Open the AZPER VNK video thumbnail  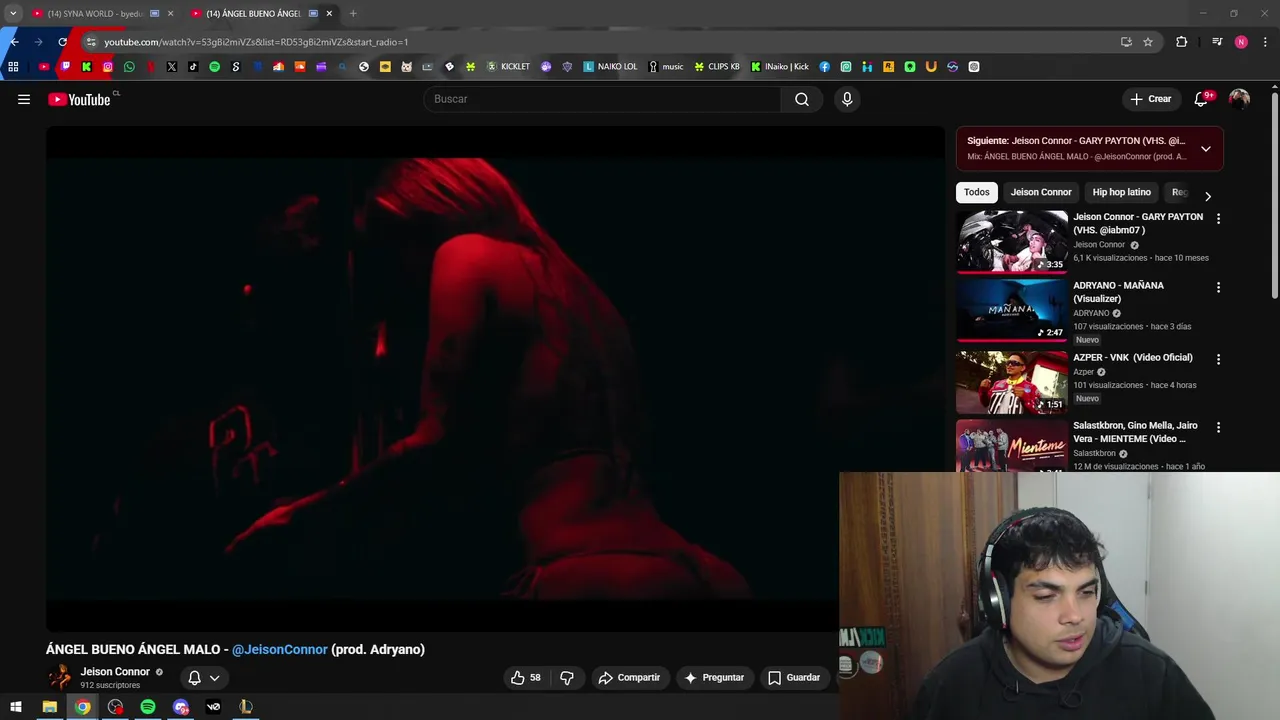(1012, 381)
